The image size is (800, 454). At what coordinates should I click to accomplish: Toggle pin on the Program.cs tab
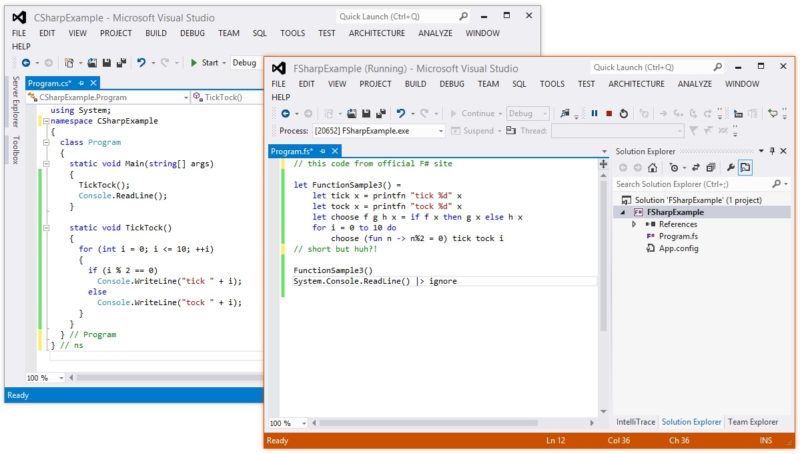pyautogui.click(x=82, y=83)
